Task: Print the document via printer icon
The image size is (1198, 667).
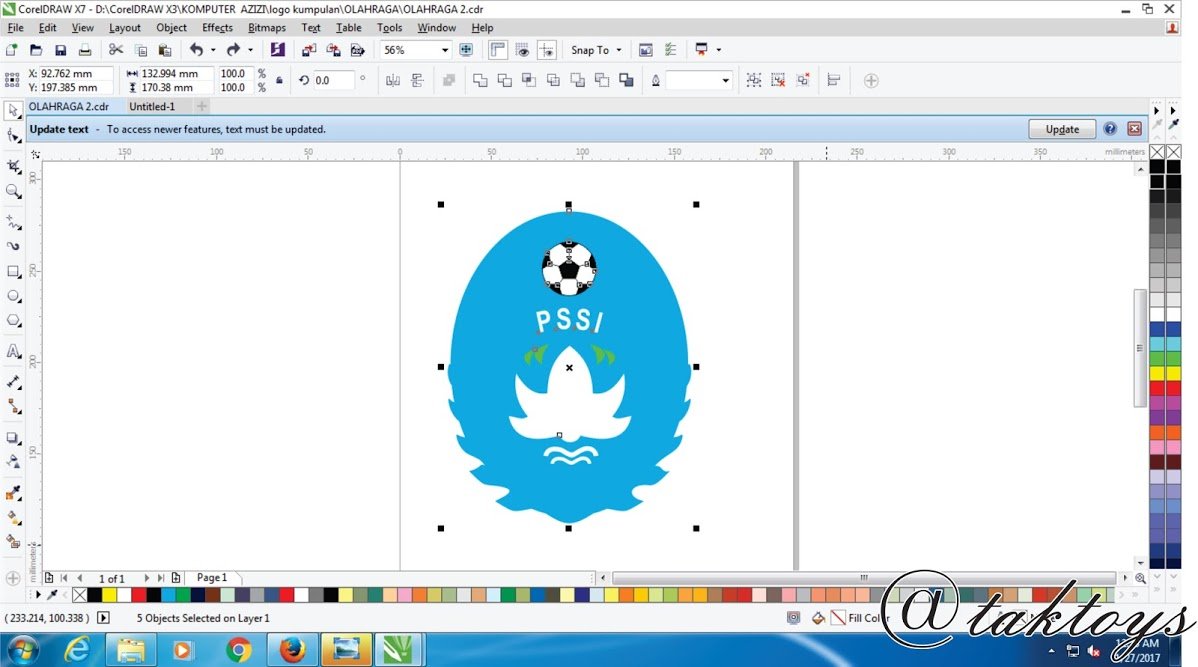Action: tap(85, 50)
